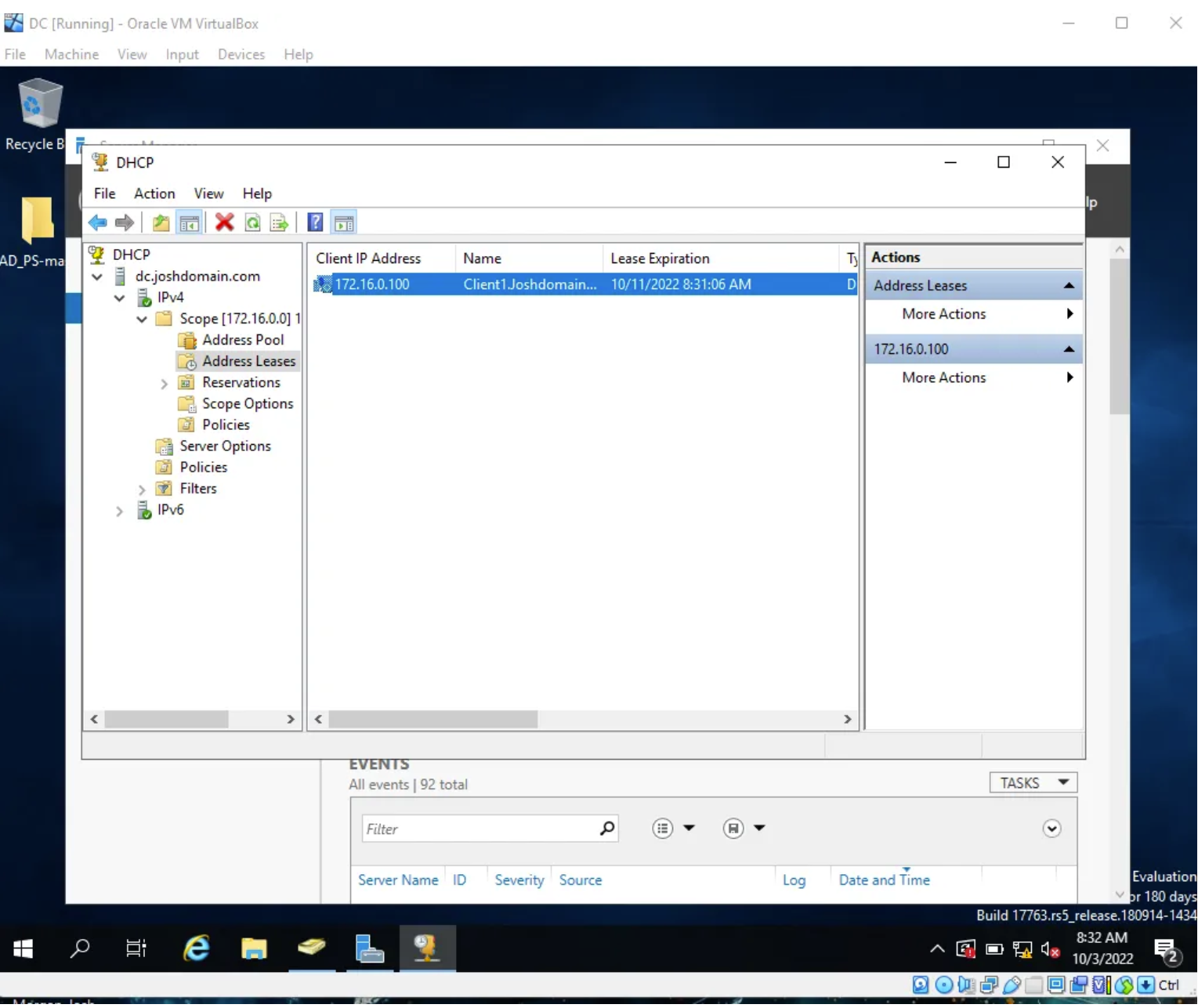Viewport: 1198px width, 1008px height.
Task: Expand the IPv6 tree node
Action: click(120, 511)
